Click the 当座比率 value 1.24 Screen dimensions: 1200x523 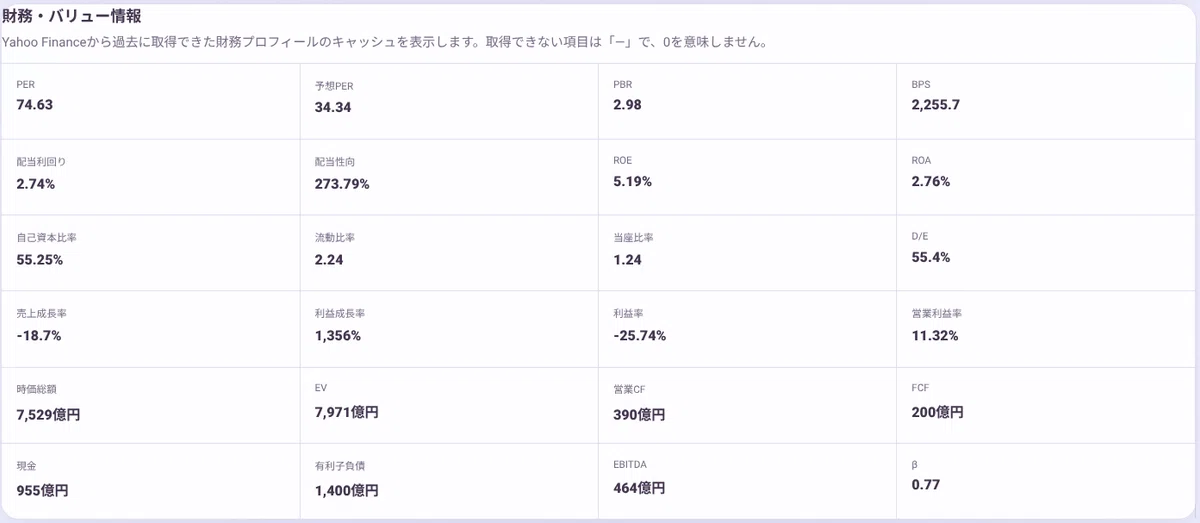627,259
